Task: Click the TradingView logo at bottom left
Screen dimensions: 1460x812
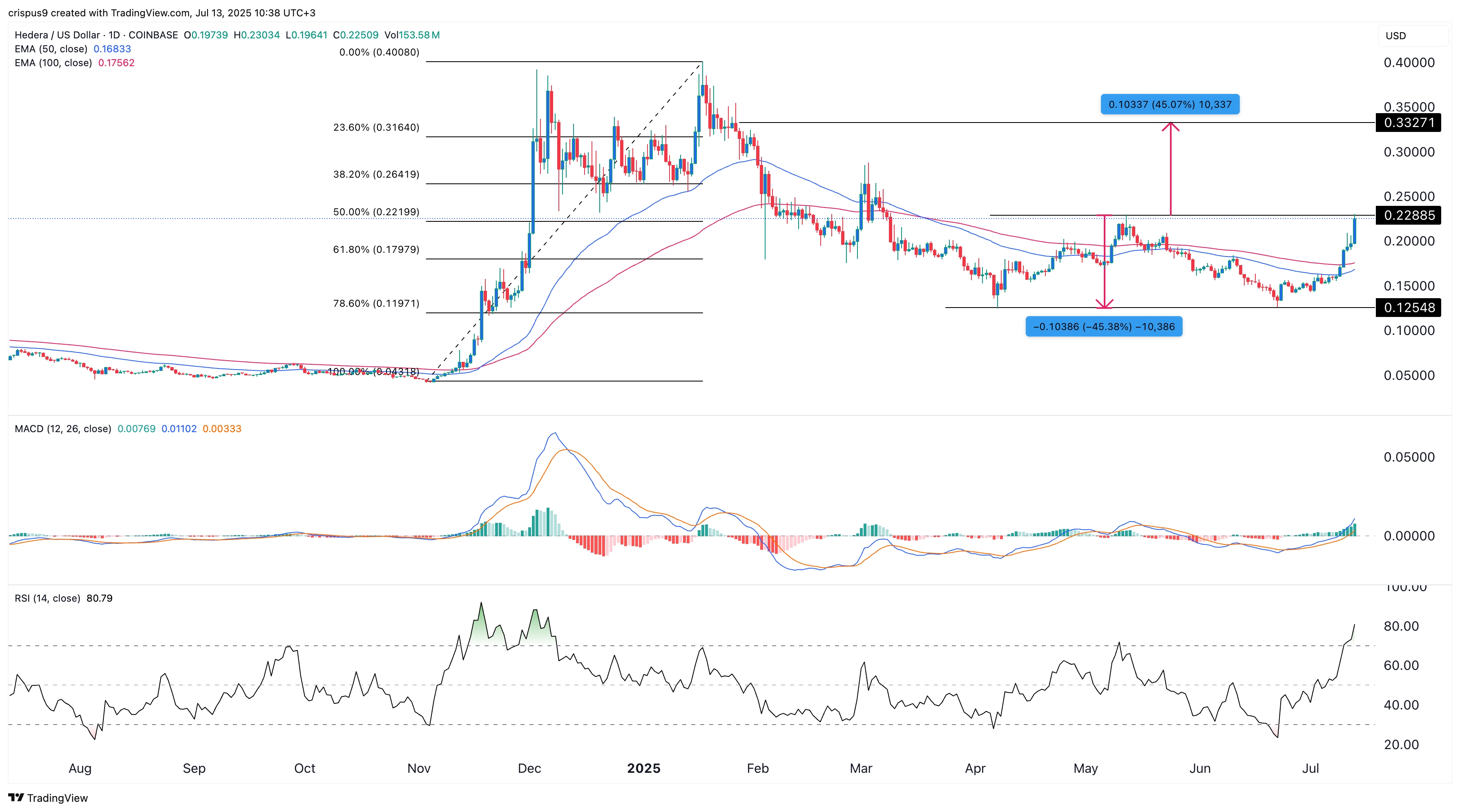Action: [x=48, y=798]
